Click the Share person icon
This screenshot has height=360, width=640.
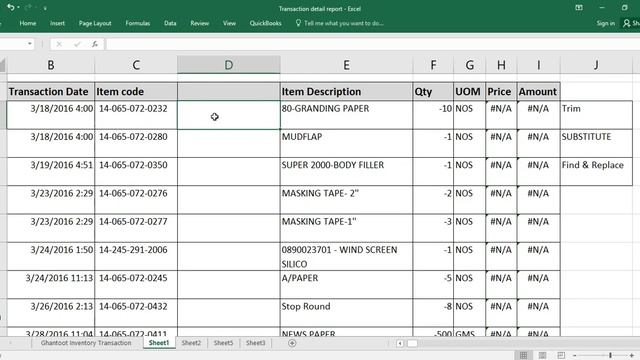point(627,23)
